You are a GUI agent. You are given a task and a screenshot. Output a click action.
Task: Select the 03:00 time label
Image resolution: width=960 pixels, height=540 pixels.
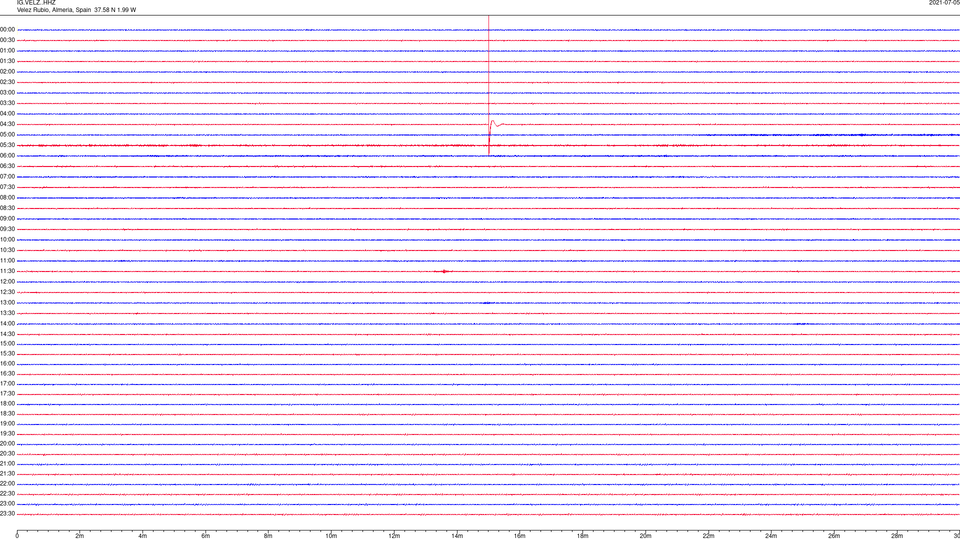[x=7, y=92]
